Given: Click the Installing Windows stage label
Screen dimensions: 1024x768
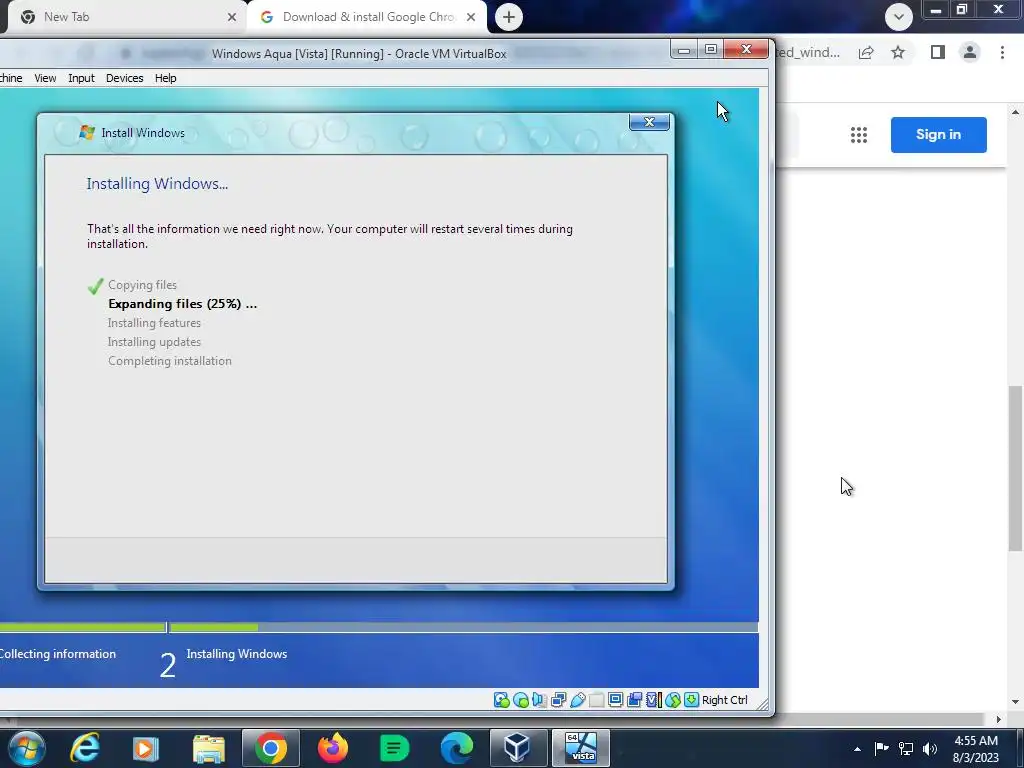Looking at the screenshot, I should [x=236, y=654].
